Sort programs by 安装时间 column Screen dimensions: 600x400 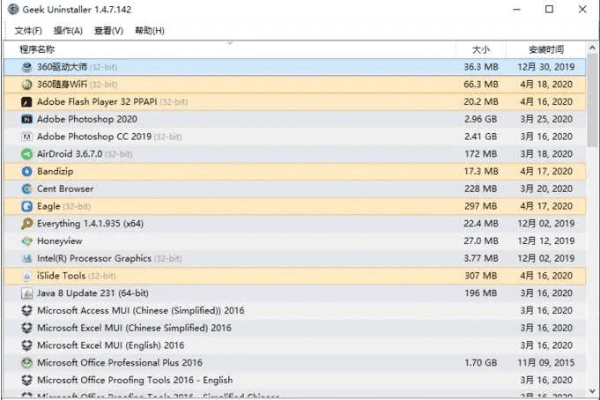[x=546, y=49]
